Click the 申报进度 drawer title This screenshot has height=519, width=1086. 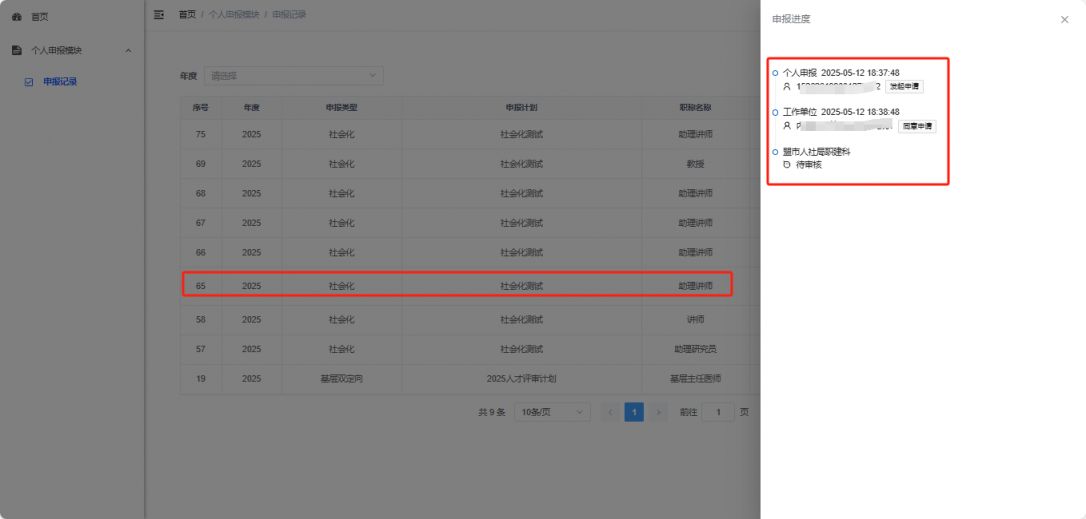[791, 19]
